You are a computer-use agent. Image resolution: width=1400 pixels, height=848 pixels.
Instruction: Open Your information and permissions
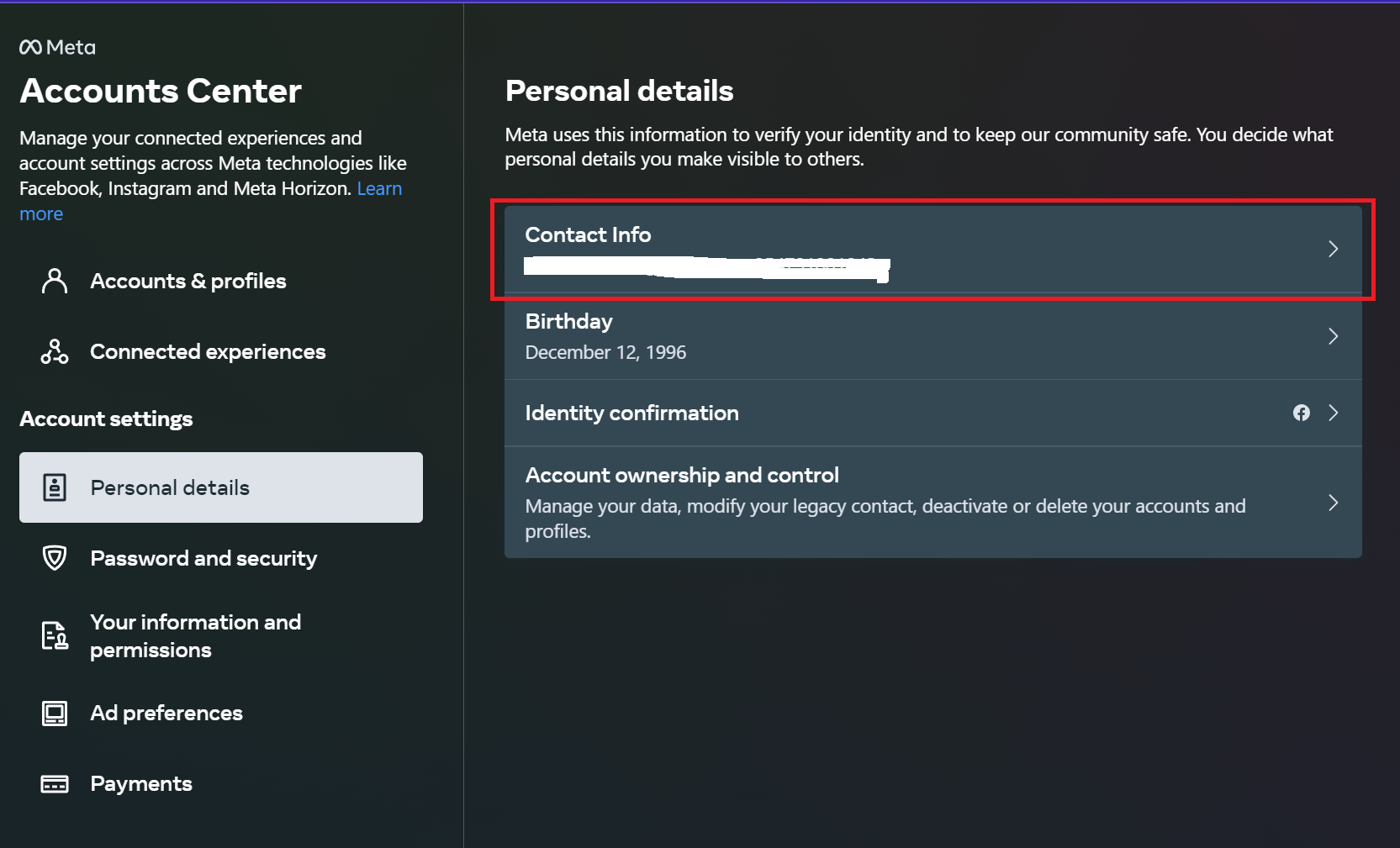coord(221,635)
